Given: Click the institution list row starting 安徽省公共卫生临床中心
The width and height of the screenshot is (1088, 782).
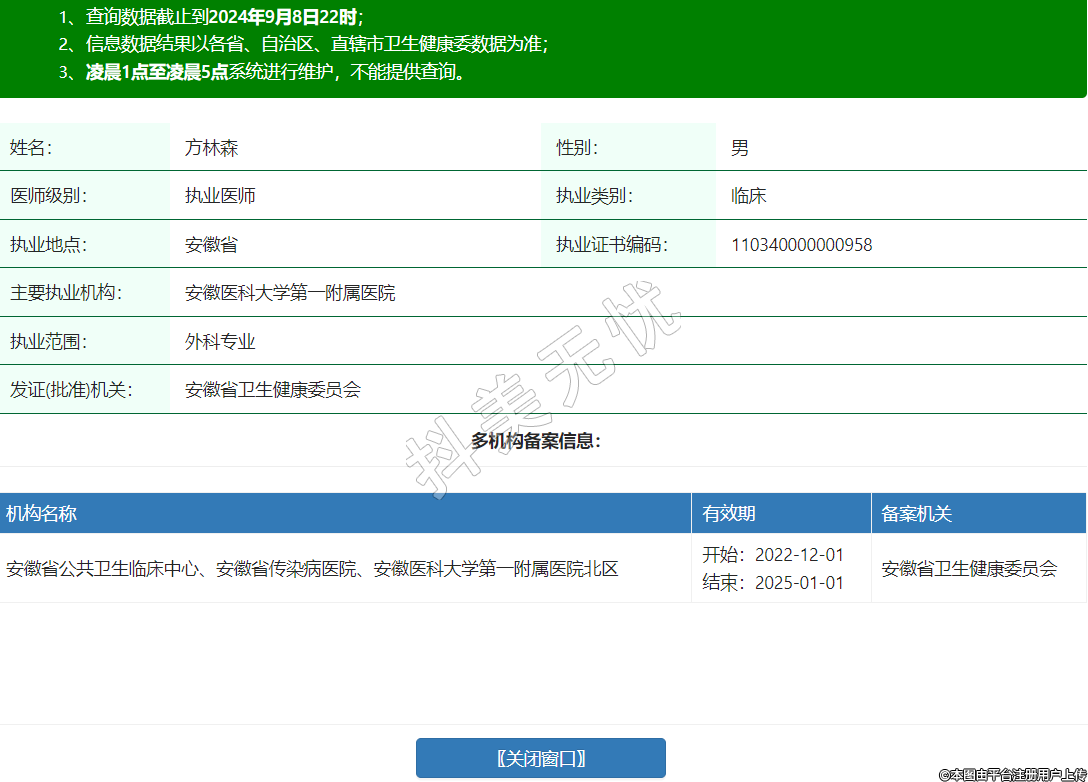Looking at the screenshot, I should click(312, 569).
